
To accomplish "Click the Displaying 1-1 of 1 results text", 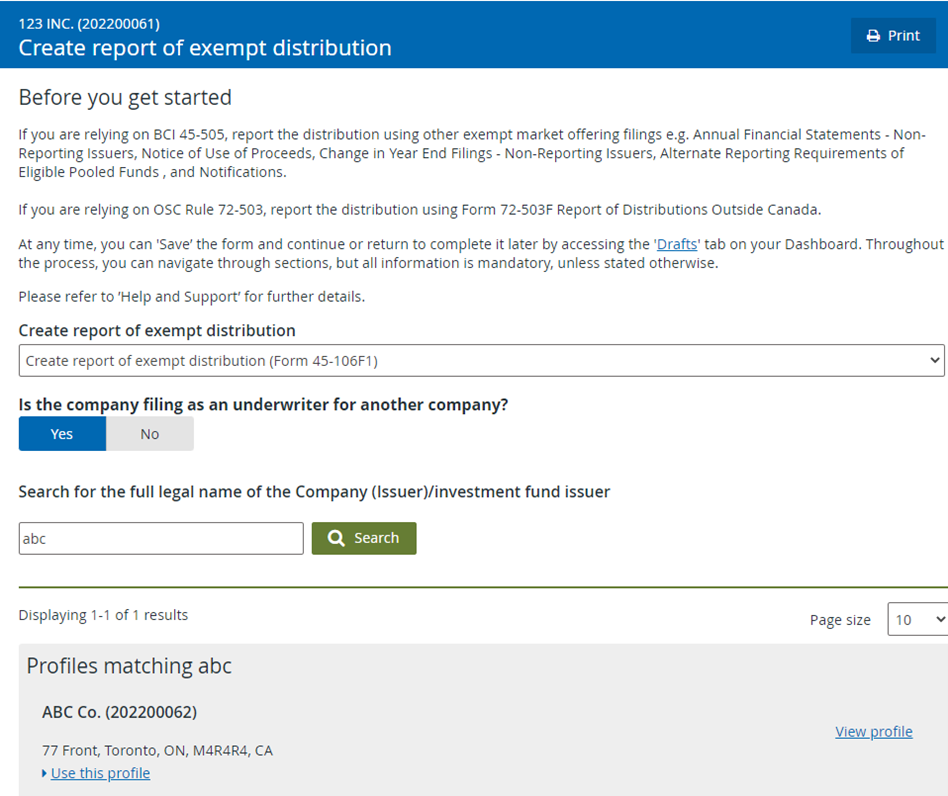I will (103, 615).
